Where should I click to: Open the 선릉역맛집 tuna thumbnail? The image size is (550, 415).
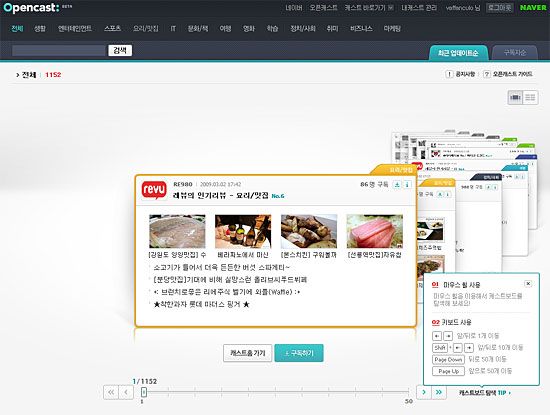tap(375, 232)
